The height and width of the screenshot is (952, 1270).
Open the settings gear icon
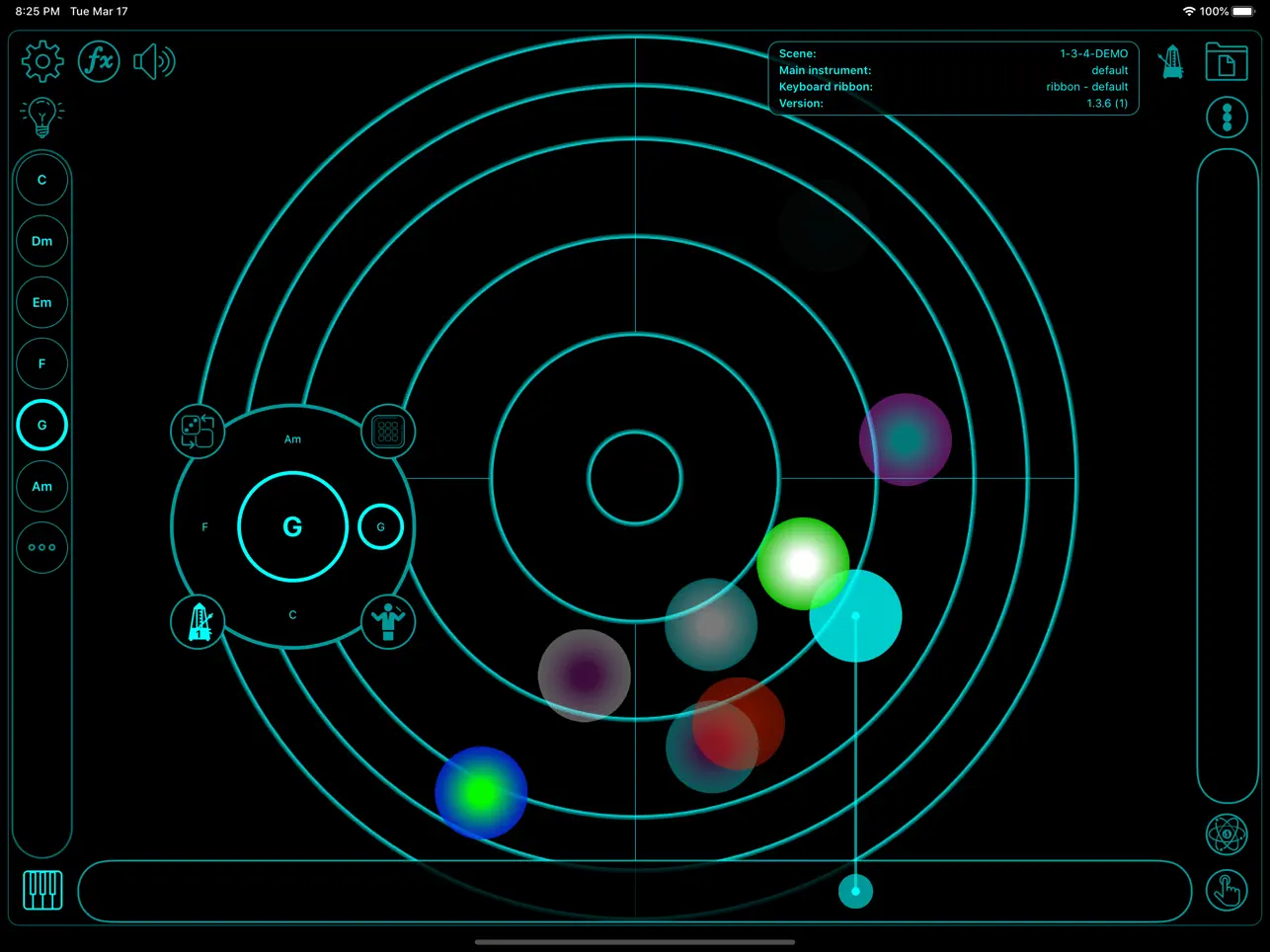point(41,61)
